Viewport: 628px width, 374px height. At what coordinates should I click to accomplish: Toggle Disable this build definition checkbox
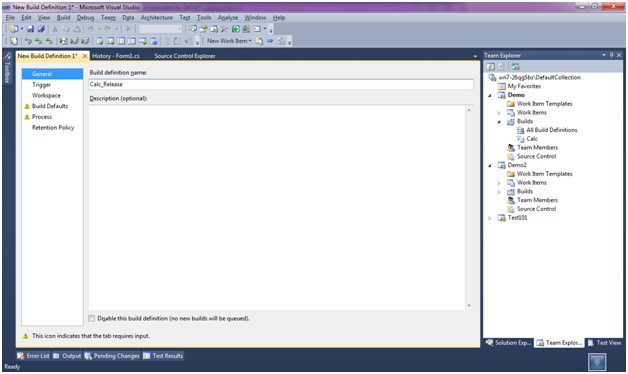pyautogui.click(x=92, y=318)
